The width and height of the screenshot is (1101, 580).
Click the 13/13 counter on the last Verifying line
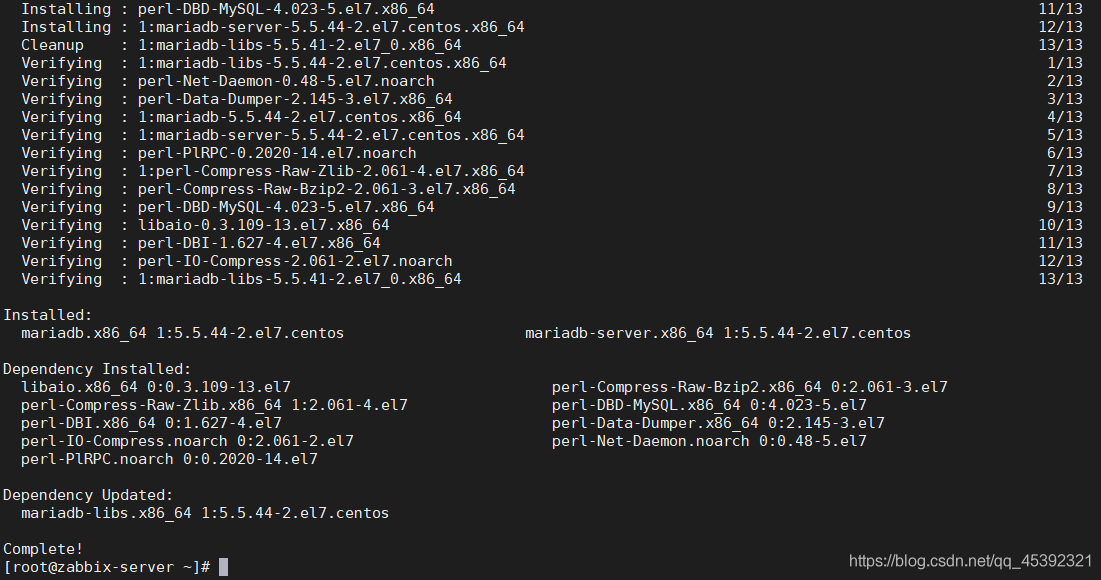1060,279
